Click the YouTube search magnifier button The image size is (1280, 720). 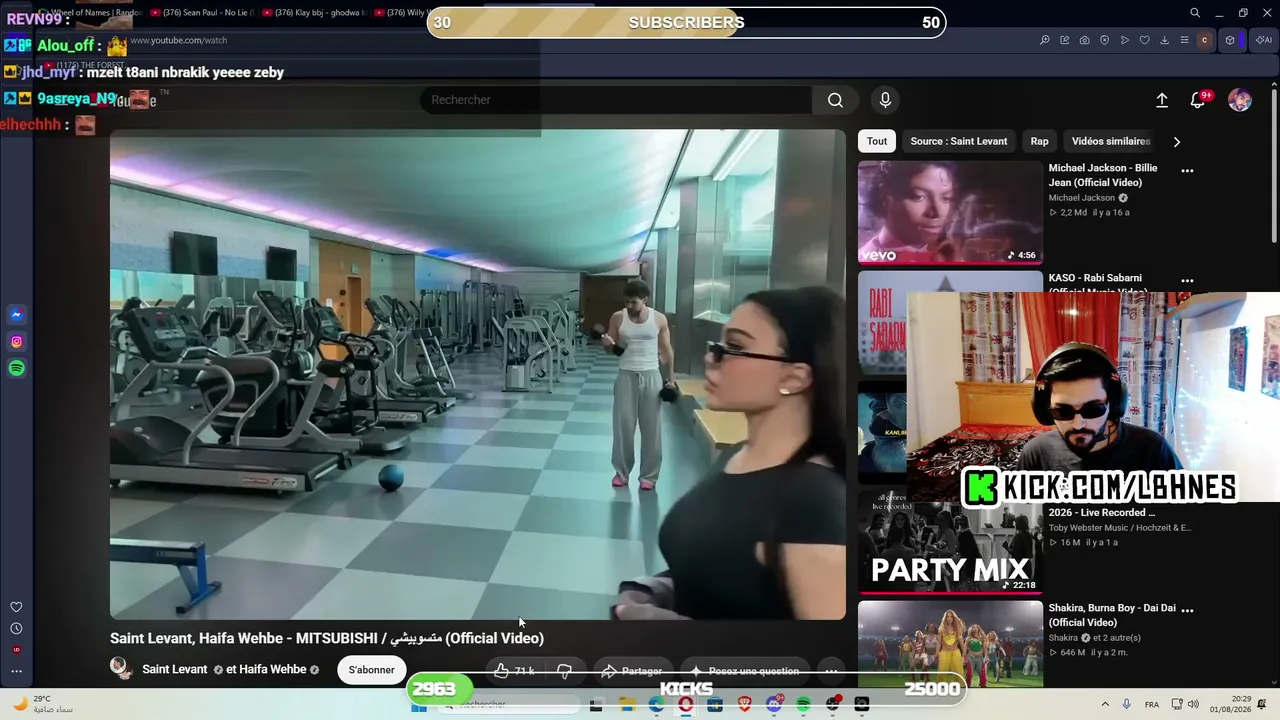835,100
